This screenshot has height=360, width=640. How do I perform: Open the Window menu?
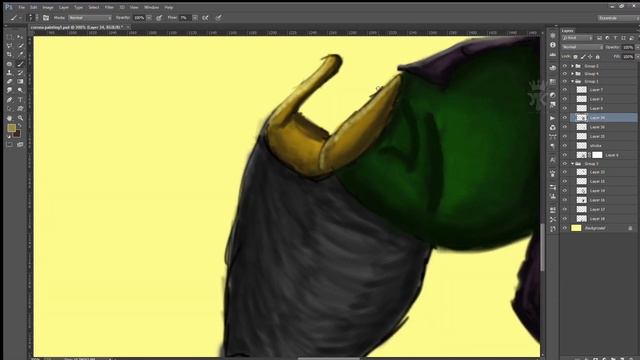[x=151, y=7]
